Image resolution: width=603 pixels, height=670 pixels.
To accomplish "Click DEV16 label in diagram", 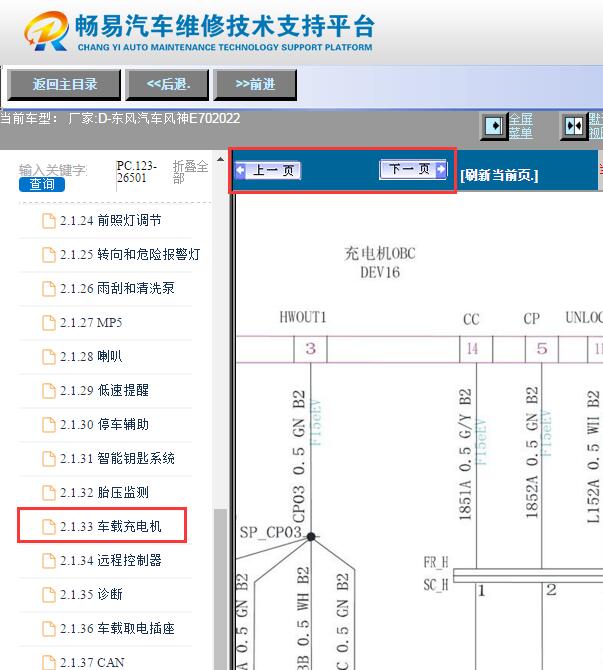I will pyautogui.click(x=380, y=272).
